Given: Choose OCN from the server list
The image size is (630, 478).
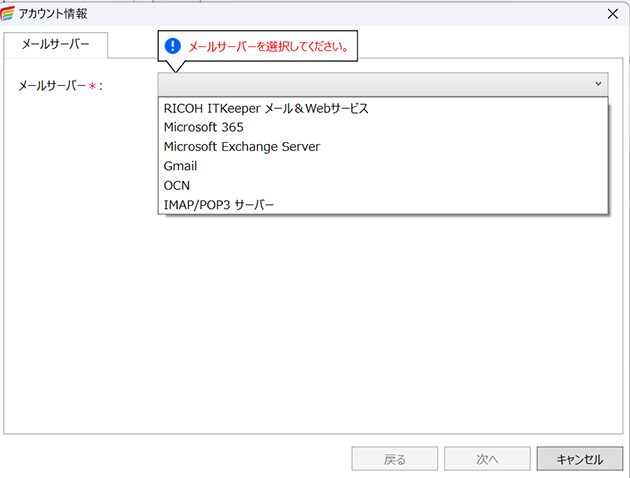Looking at the screenshot, I should [x=176, y=185].
